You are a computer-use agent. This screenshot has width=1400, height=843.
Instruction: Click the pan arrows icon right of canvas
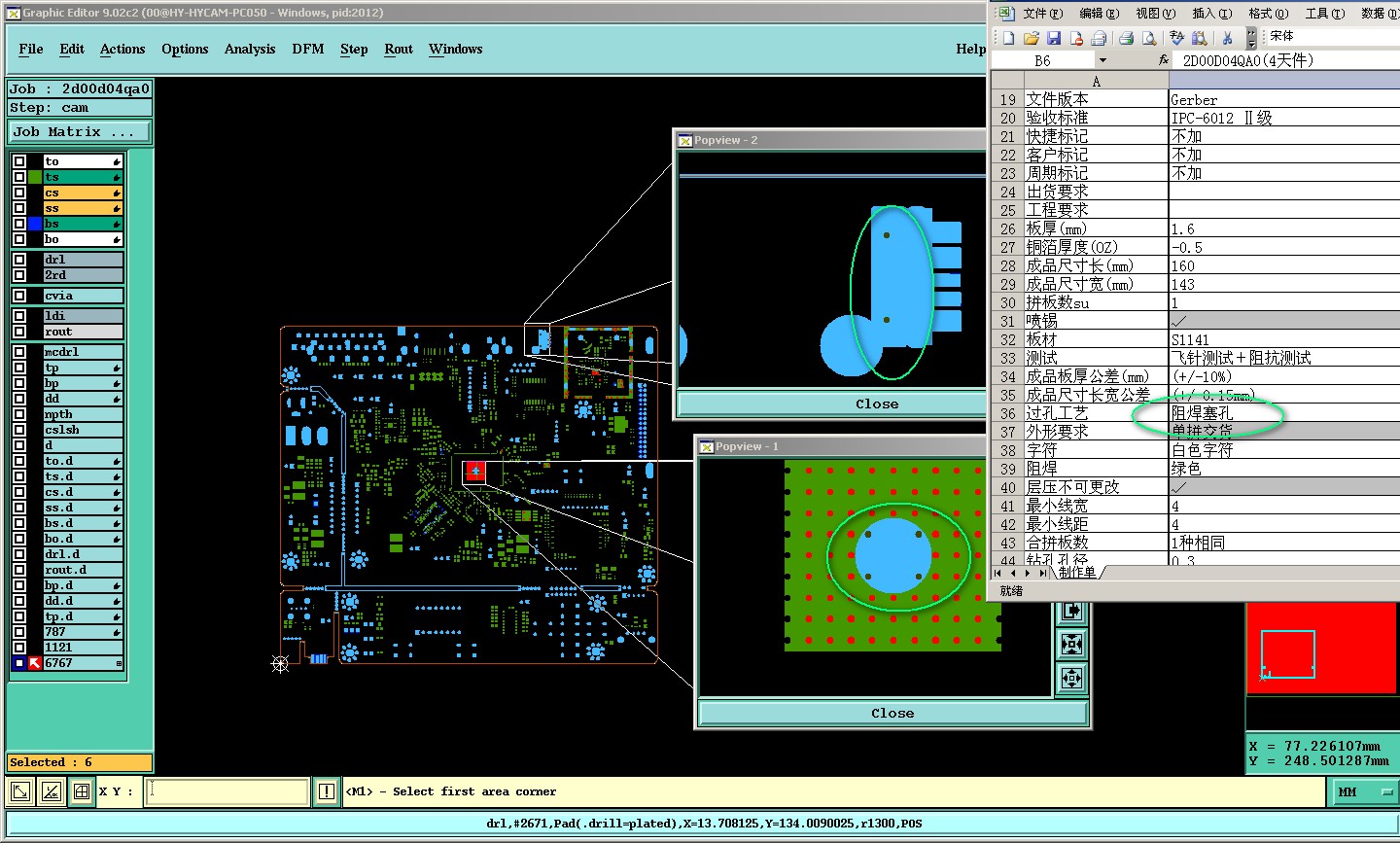pyautogui.click(x=1071, y=678)
